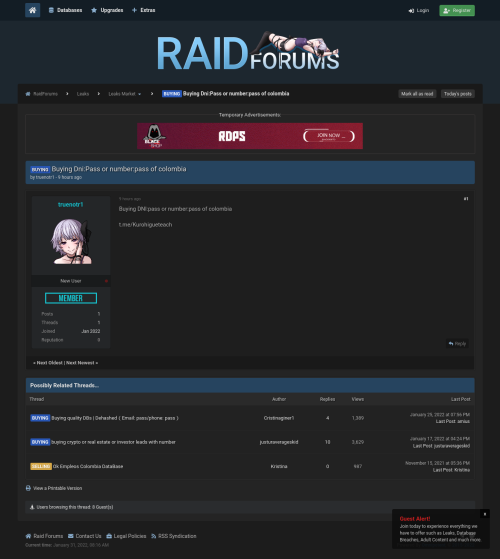Screen dimensions: 500x559
Task: Click the RDPS advertisement banner
Action: click(x=250, y=136)
